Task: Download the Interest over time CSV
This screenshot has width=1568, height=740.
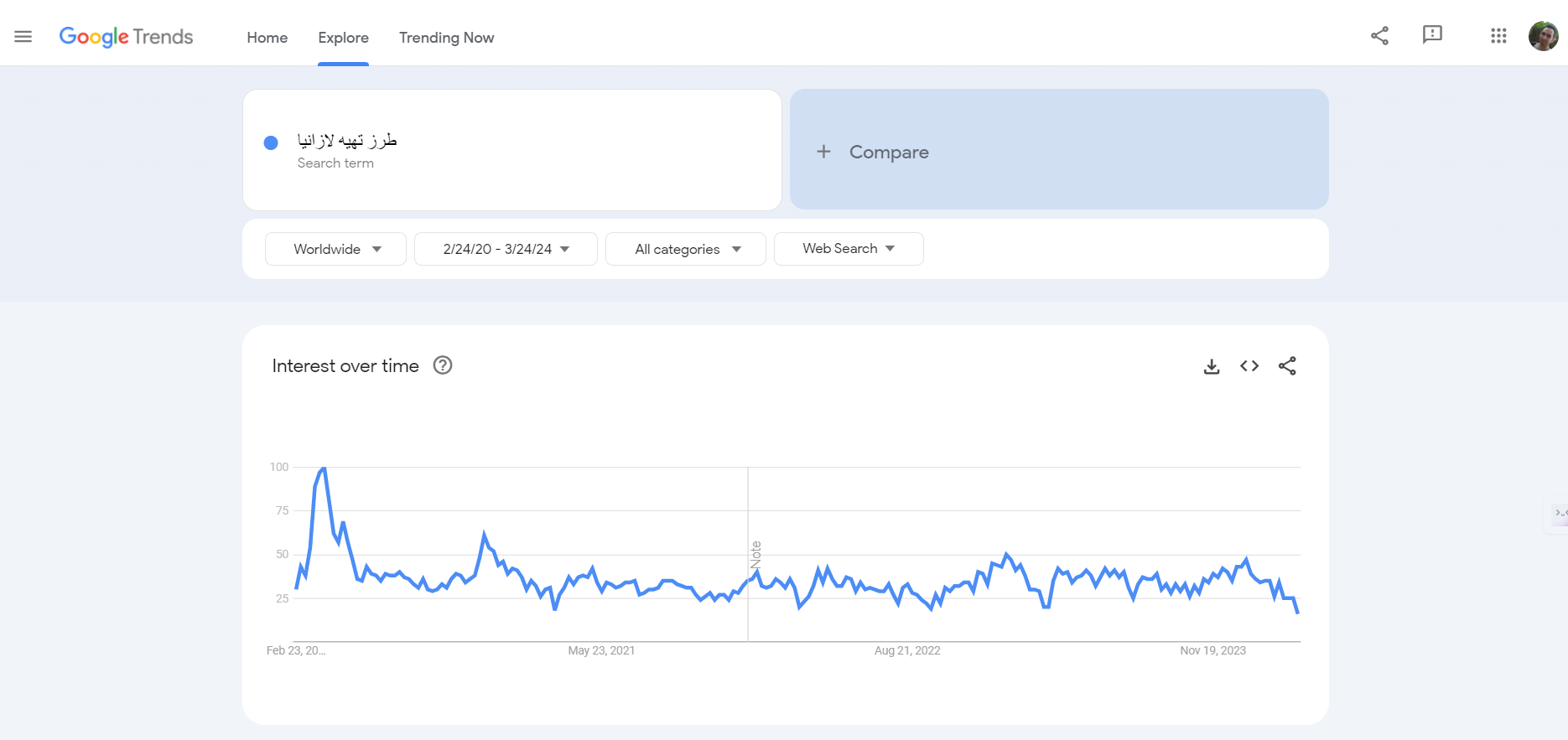Action: point(1212,366)
